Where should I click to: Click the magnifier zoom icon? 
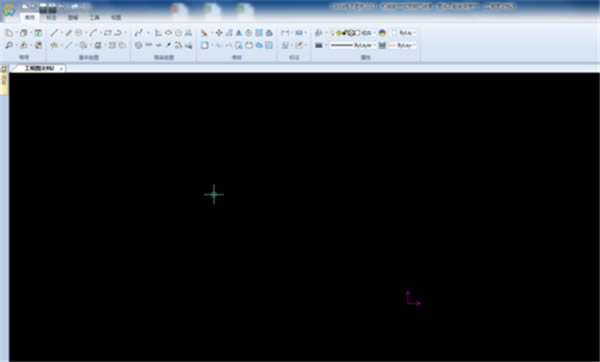[x=9, y=45]
